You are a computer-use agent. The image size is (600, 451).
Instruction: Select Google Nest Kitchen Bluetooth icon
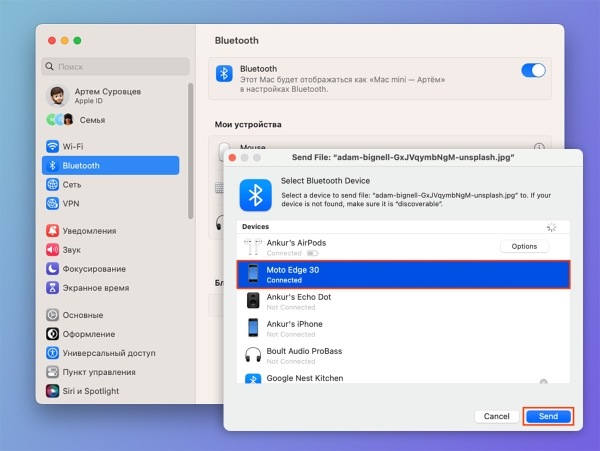click(x=253, y=380)
